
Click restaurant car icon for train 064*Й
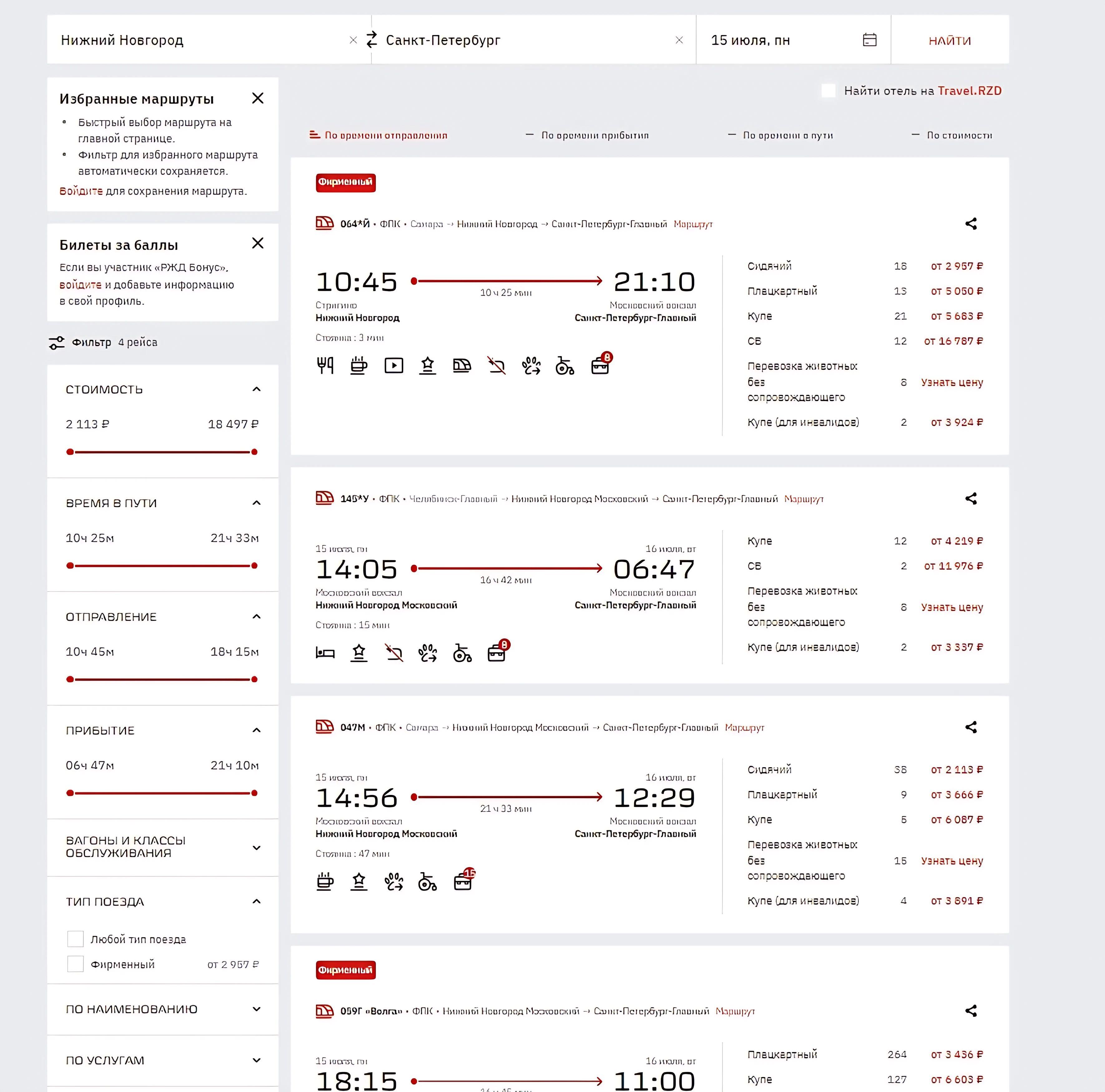coord(325,365)
